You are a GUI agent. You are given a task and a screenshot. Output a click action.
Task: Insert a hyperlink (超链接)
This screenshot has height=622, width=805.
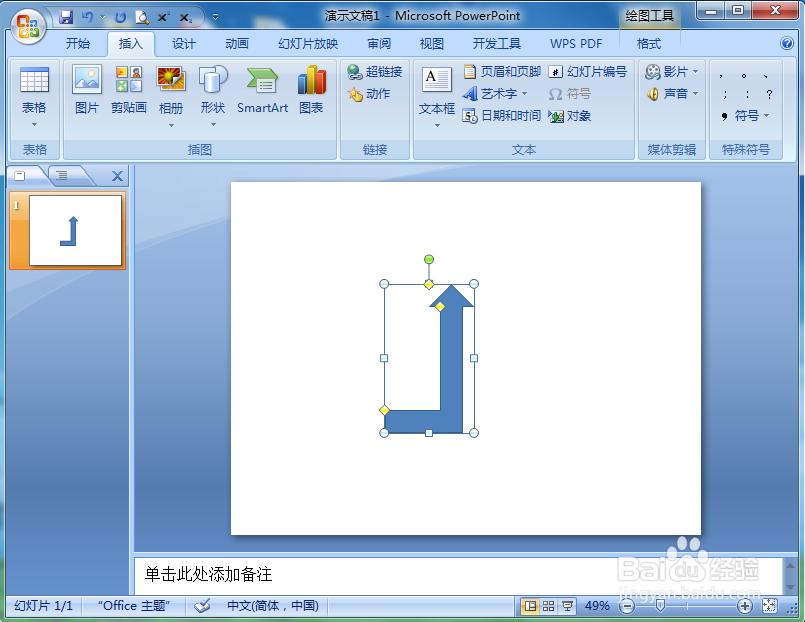[x=374, y=72]
